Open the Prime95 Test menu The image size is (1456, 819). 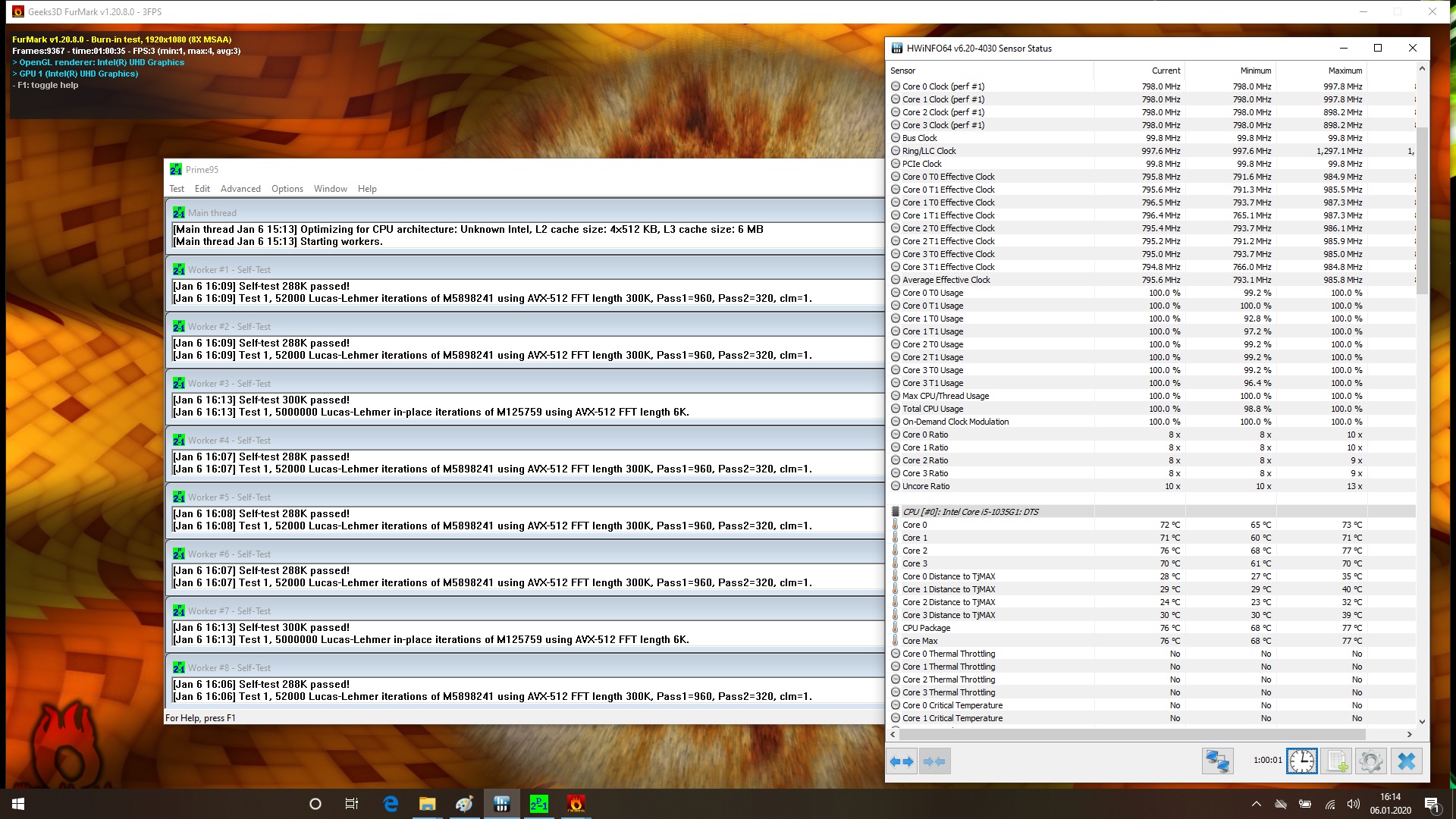[x=176, y=189]
